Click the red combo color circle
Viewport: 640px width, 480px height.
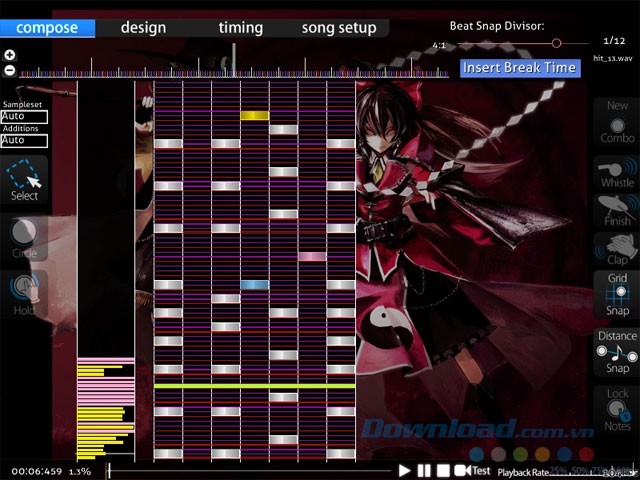tap(587, 454)
